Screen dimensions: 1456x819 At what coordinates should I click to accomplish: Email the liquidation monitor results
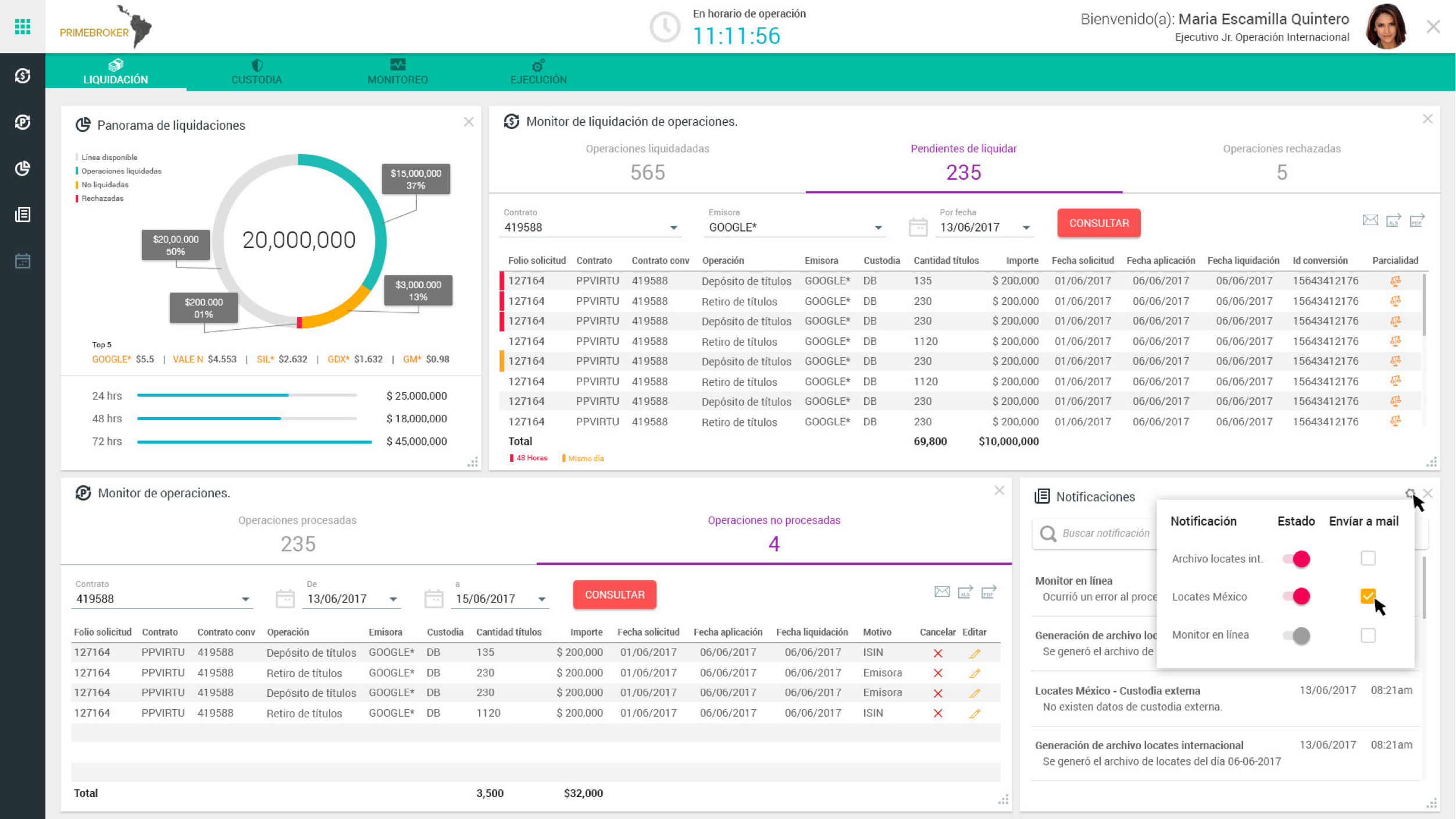[1370, 220]
